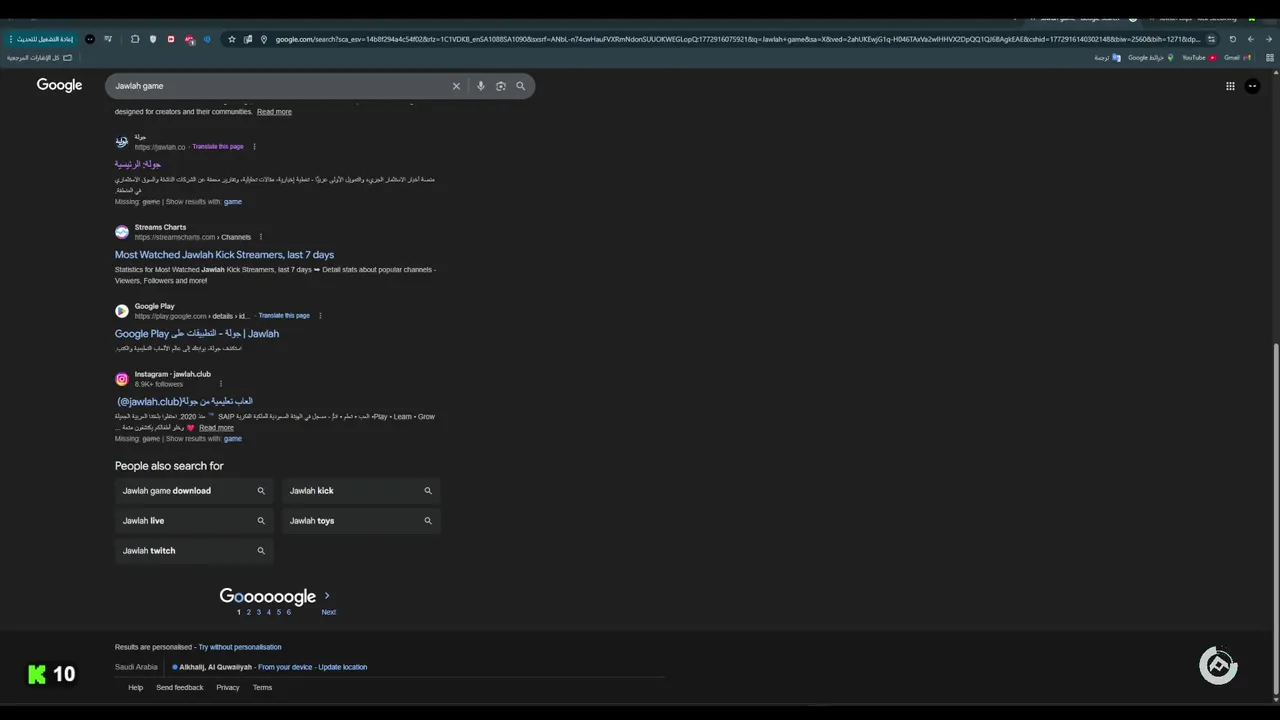
Task: Click the Streams Charts favicon
Action: tap(122, 232)
